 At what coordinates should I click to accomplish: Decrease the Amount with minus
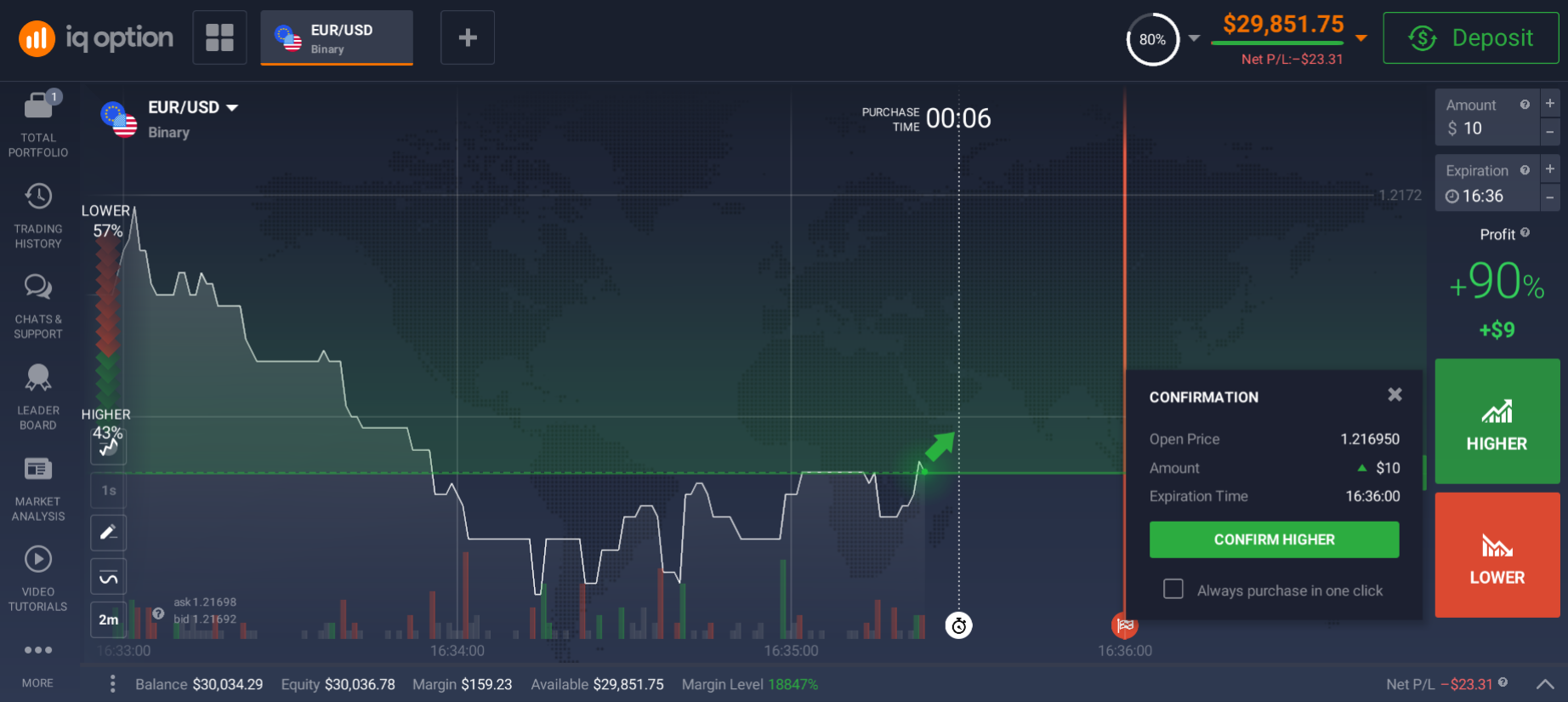[x=1550, y=132]
